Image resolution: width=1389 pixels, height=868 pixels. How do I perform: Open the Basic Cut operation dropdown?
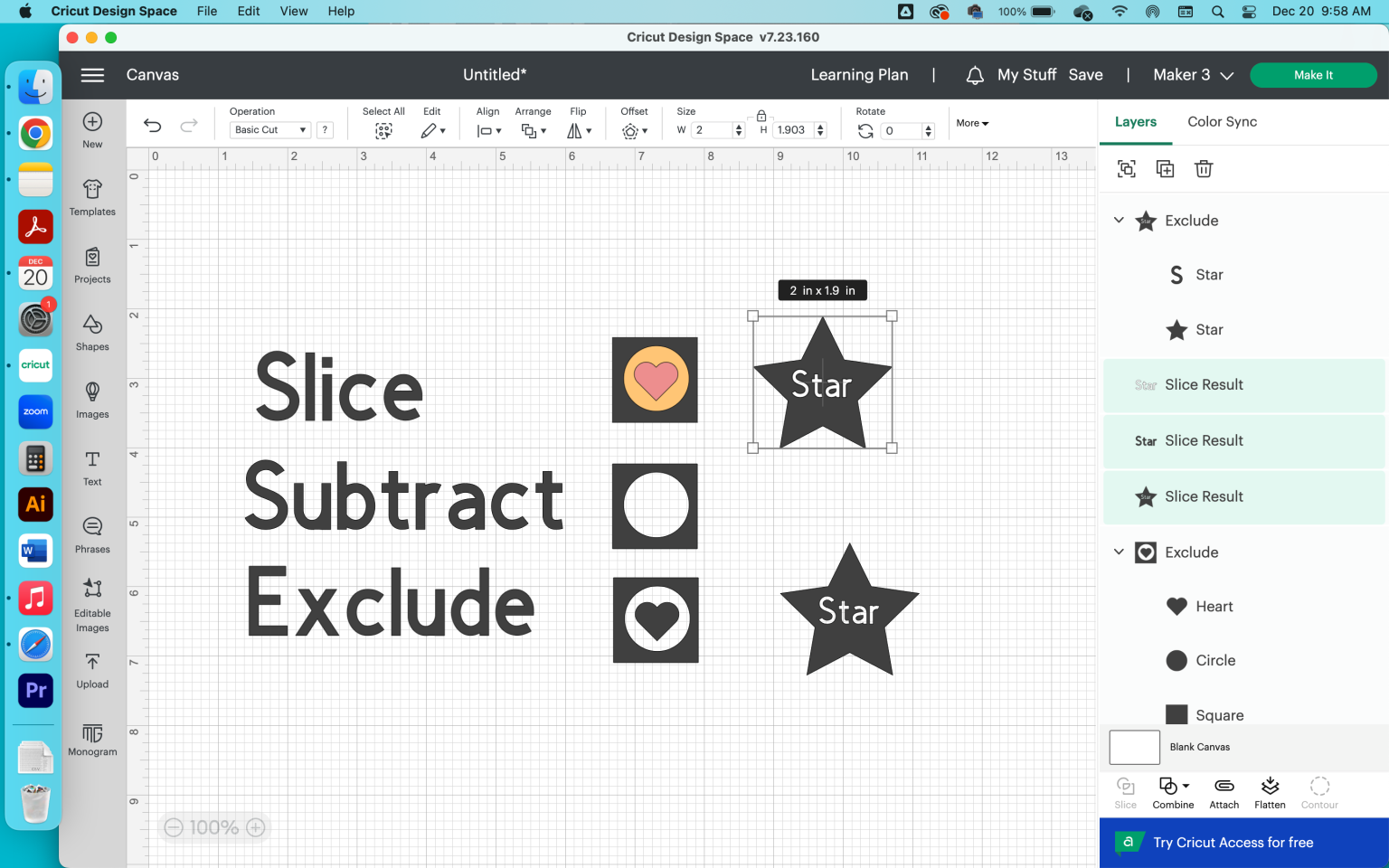(x=269, y=129)
